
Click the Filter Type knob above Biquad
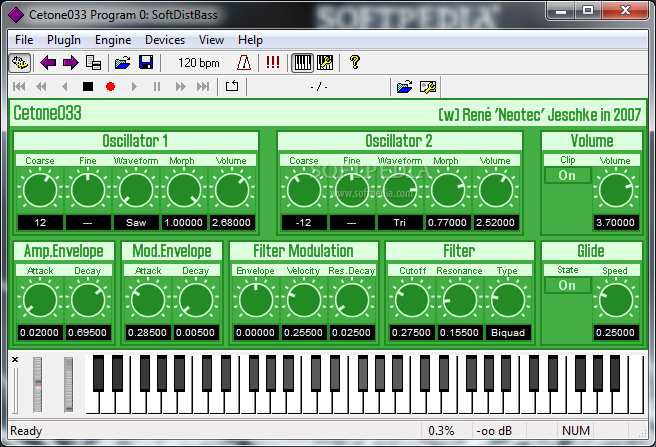pos(508,300)
